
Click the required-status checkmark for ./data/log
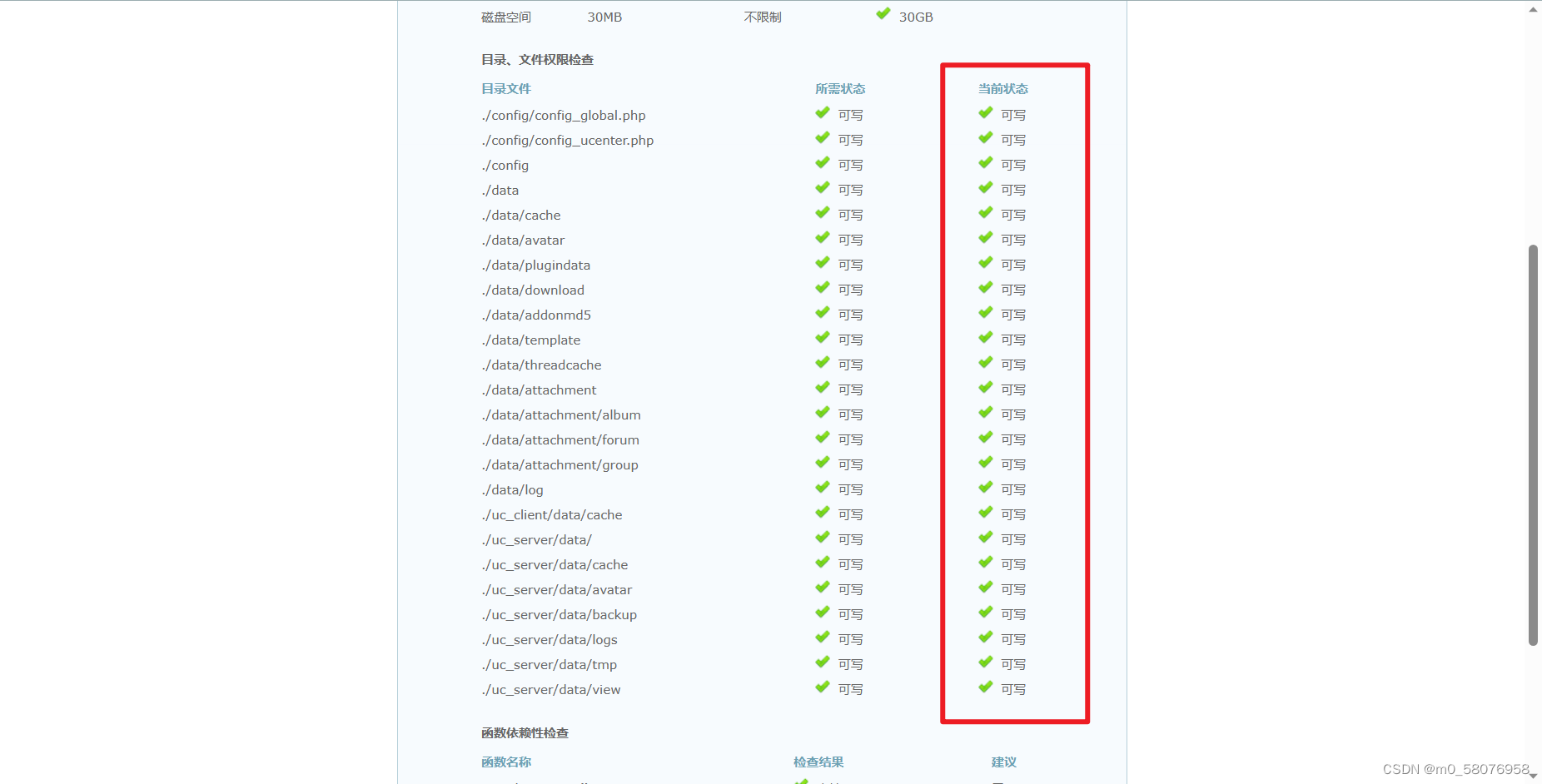click(823, 487)
